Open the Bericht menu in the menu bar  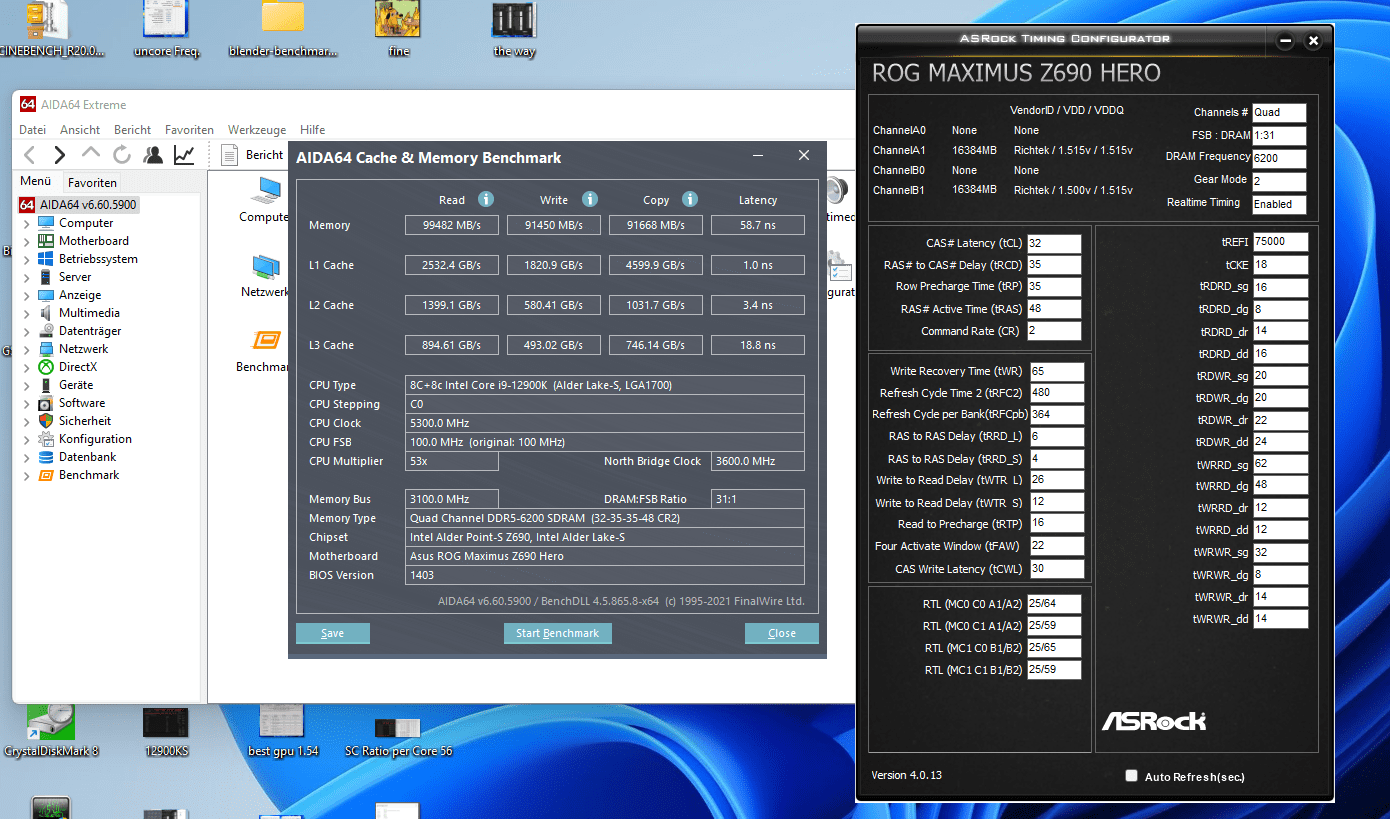[x=132, y=130]
